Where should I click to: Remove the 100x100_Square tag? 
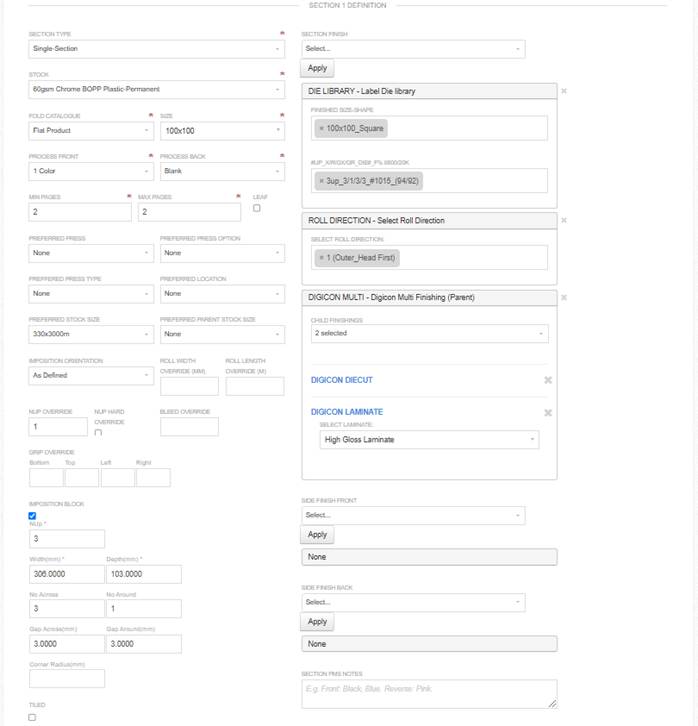pos(321,128)
